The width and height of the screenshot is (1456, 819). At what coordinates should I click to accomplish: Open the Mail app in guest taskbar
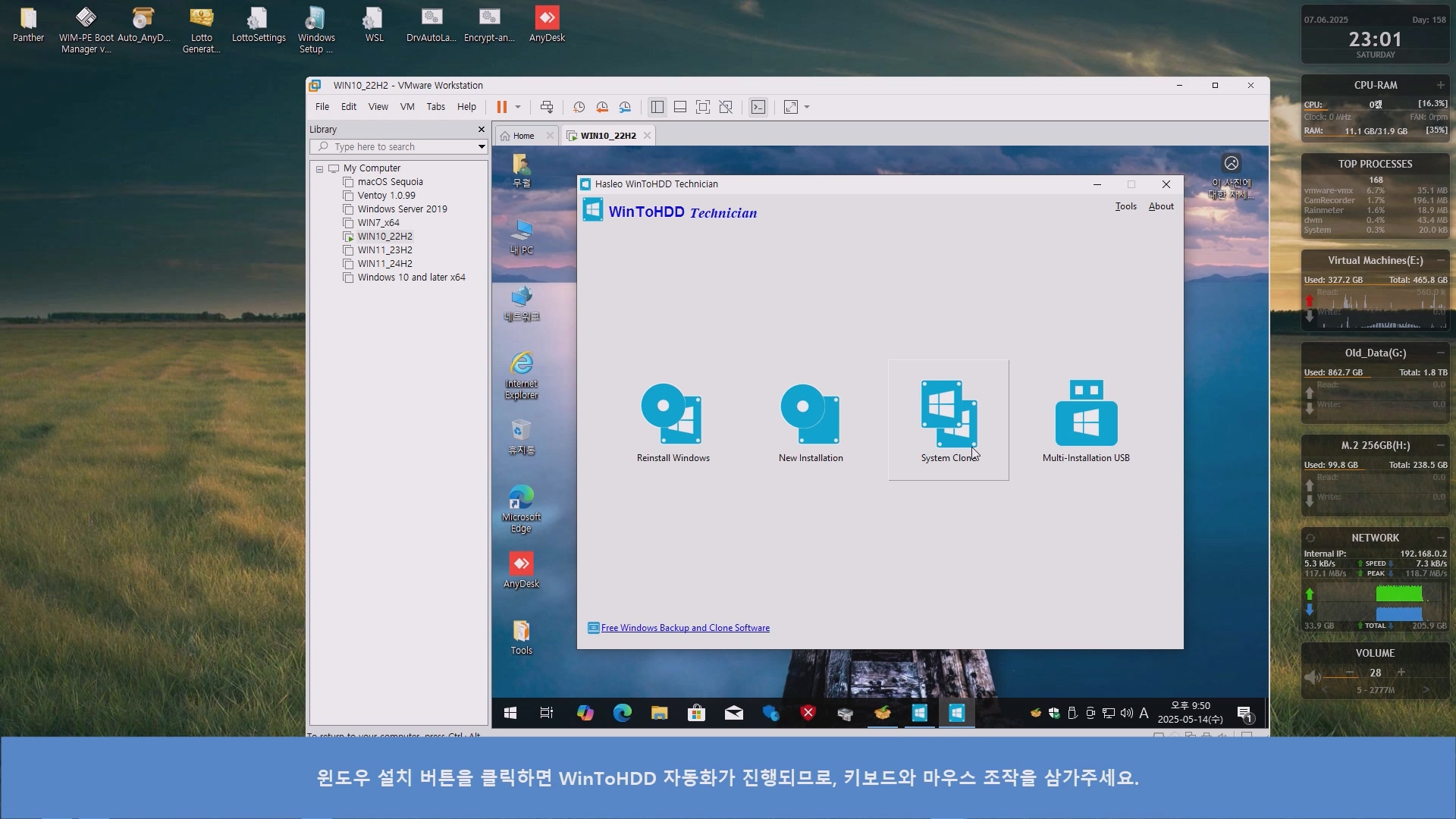pos(733,713)
